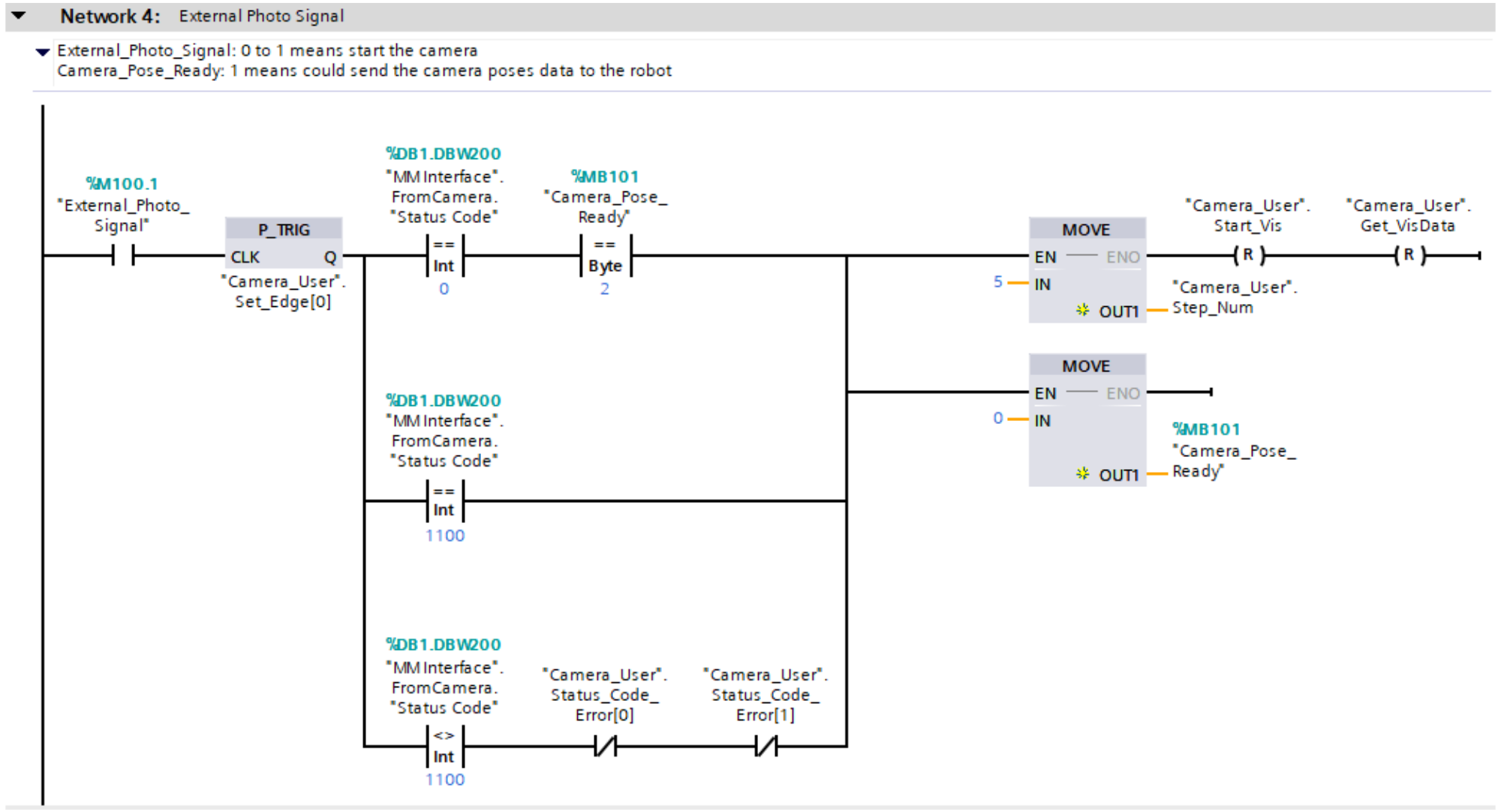Viewport: 1501px width, 812px height.
Task: Click the IN value 5 on top MOVE
Action: (997, 282)
